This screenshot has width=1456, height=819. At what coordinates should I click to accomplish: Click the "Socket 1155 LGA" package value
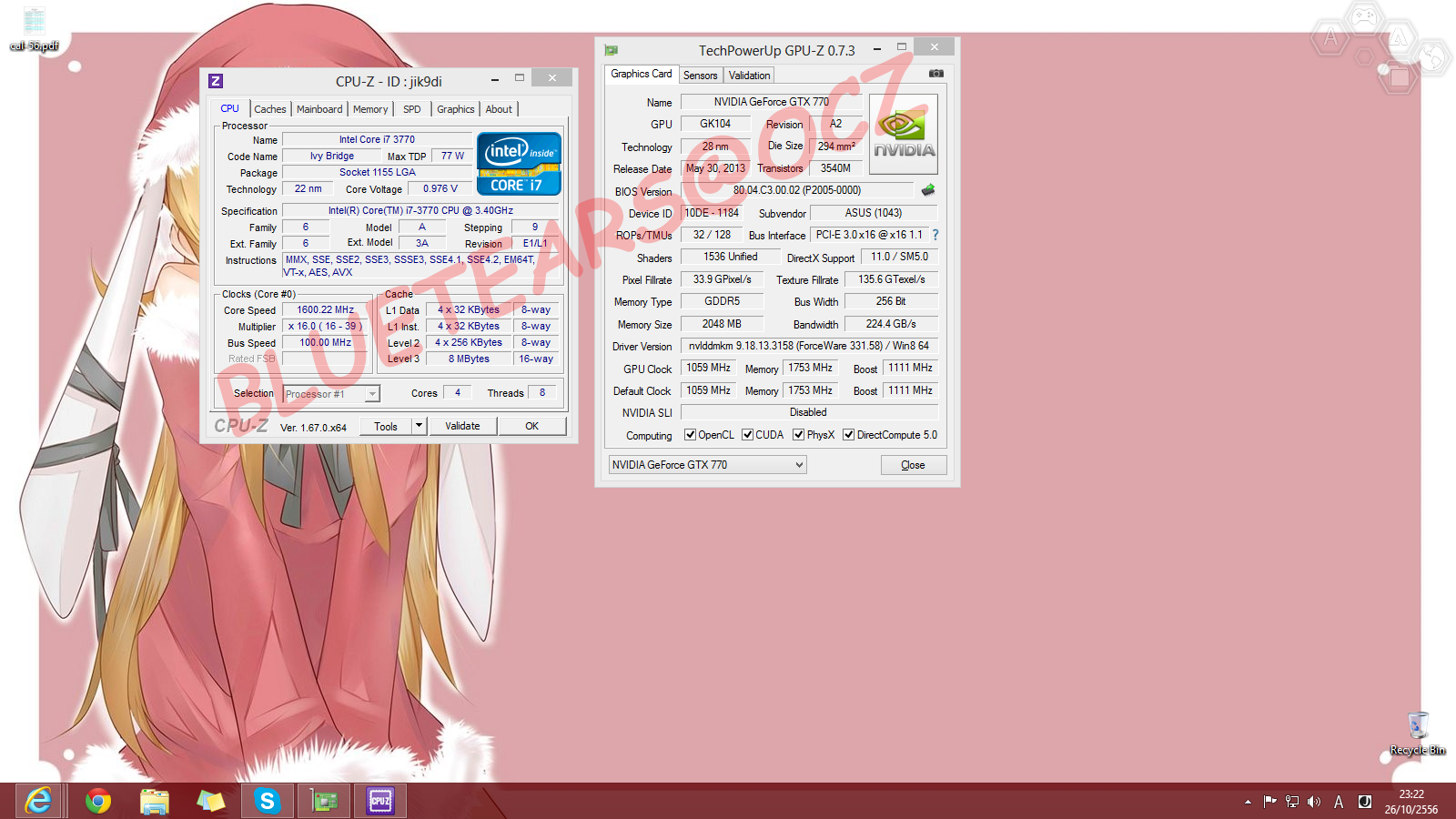[377, 172]
